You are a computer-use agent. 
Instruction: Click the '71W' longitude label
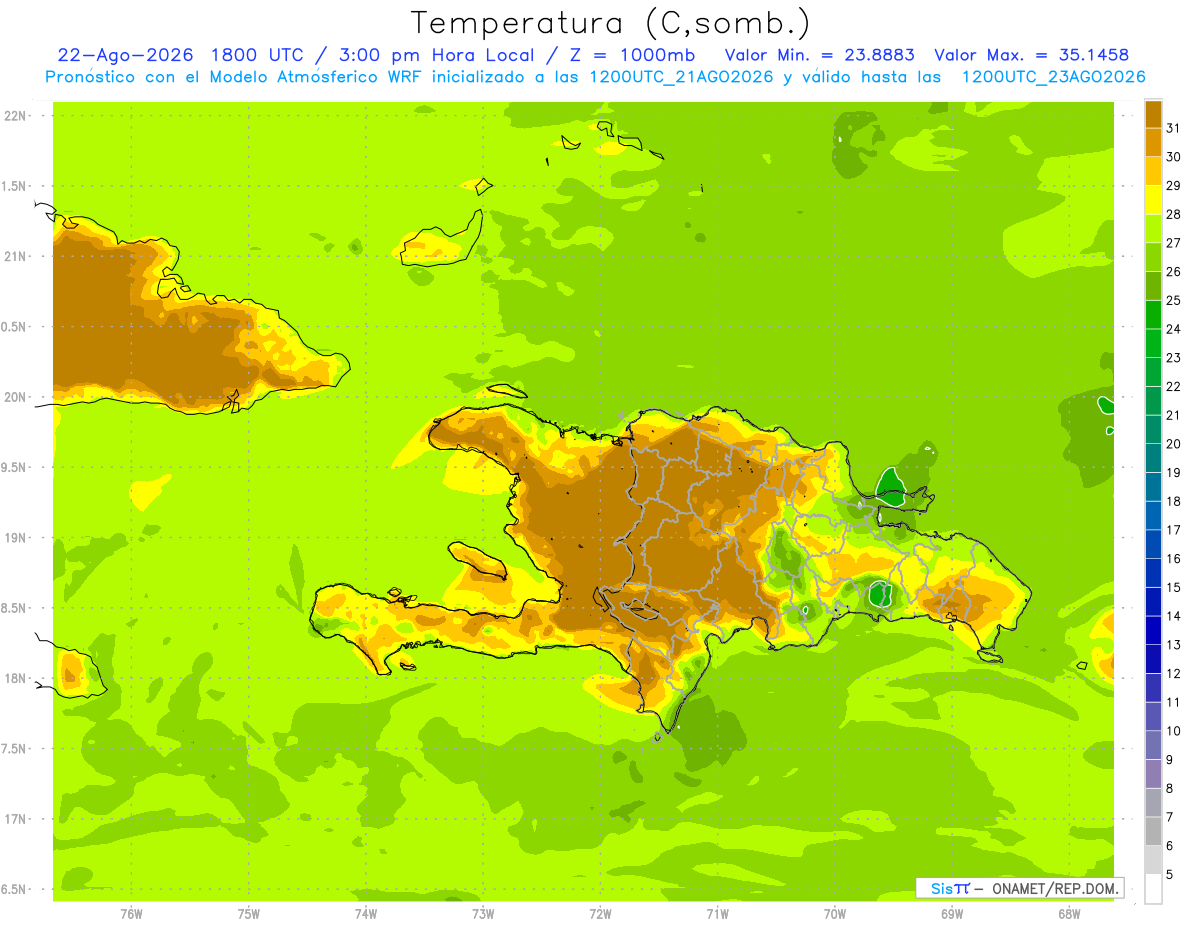pos(717,914)
